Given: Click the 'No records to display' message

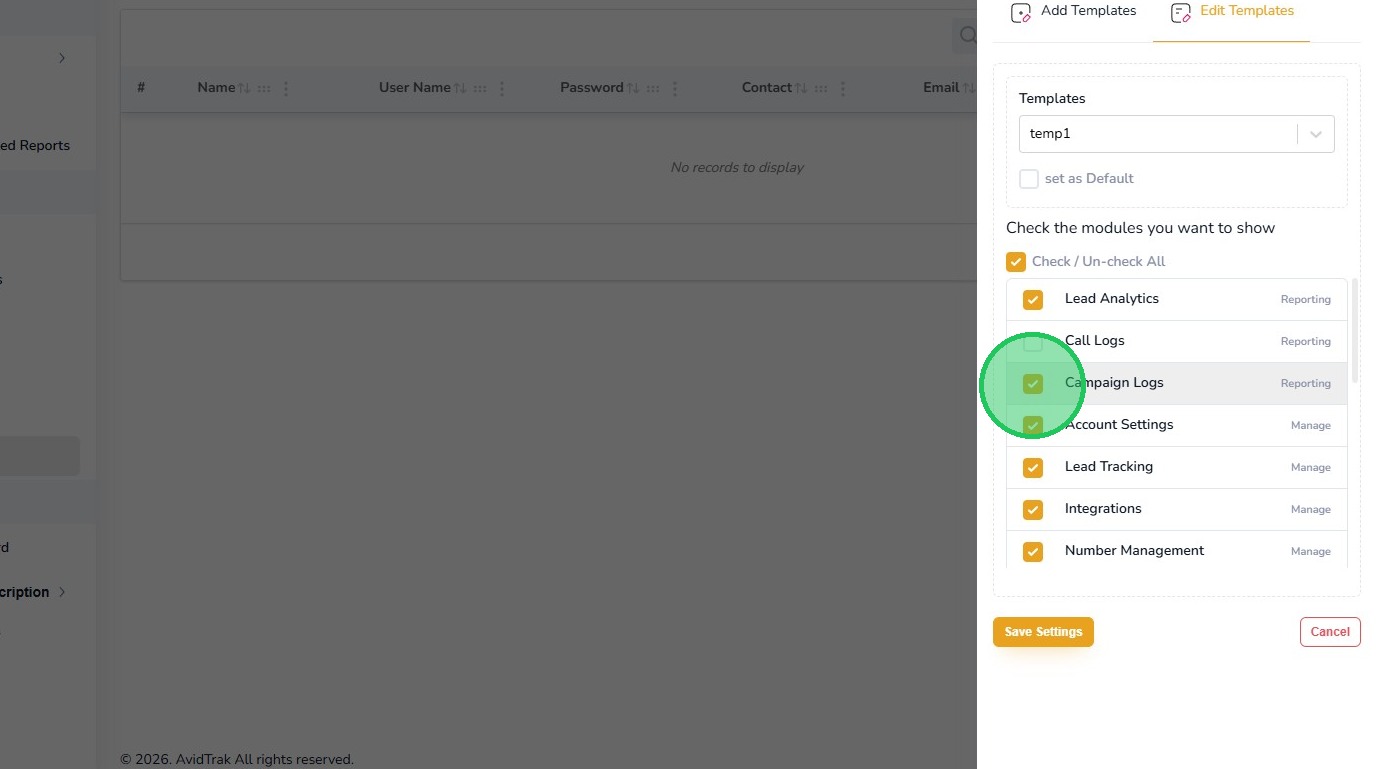Looking at the screenshot, I should 737,168.
